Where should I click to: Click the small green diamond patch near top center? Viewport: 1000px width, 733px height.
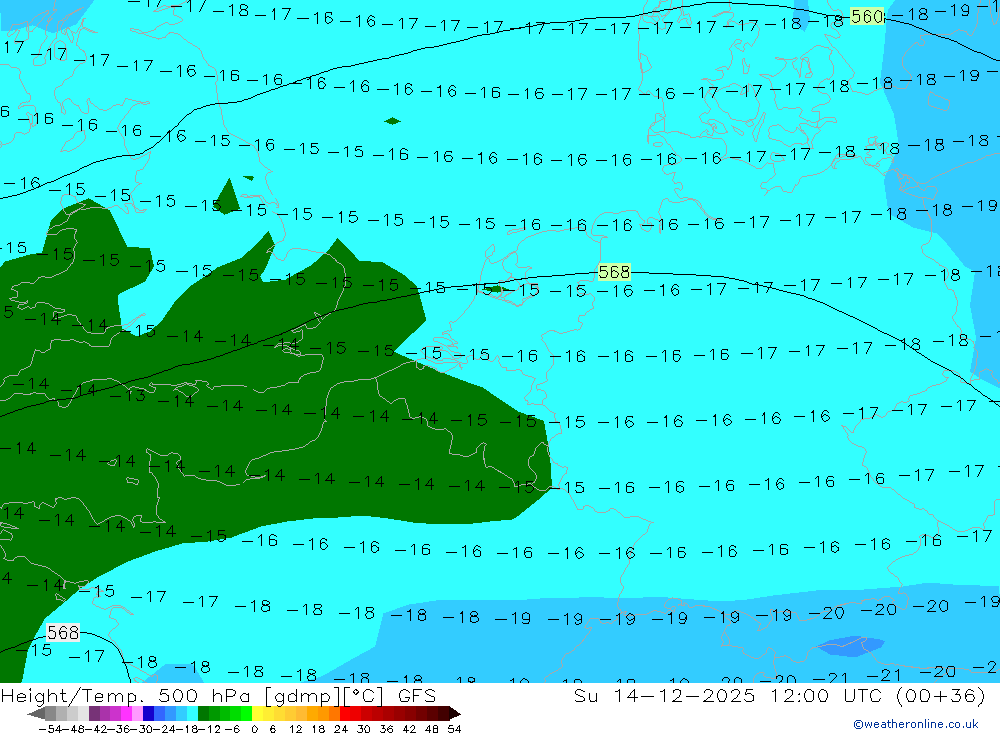point(392,121)
